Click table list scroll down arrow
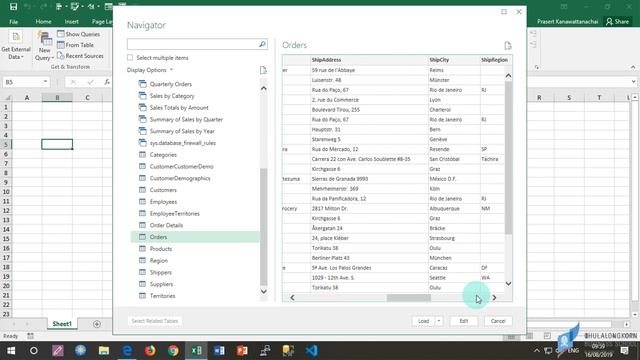This screenshot has width=640, height=360. [x=264, y=291]
